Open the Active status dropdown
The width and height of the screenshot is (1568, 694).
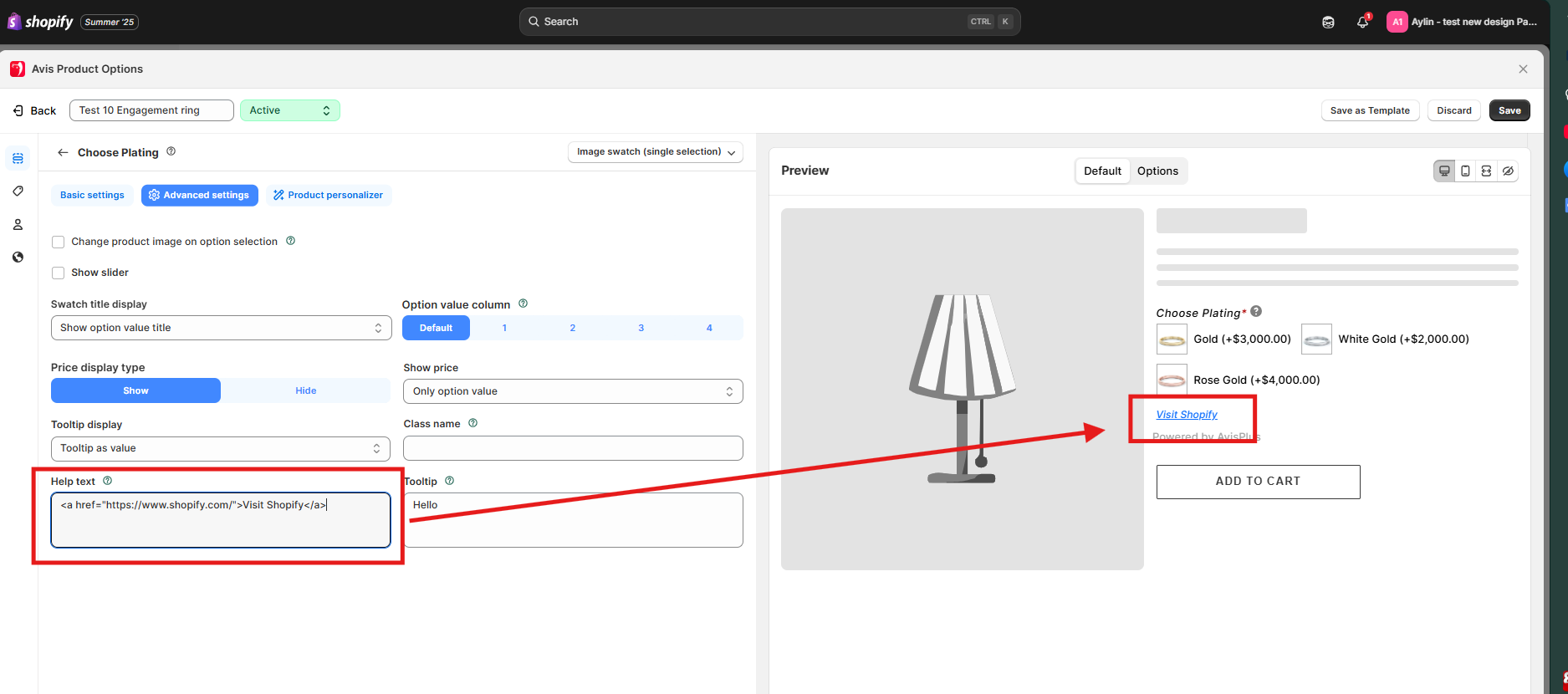coord(289,110)
